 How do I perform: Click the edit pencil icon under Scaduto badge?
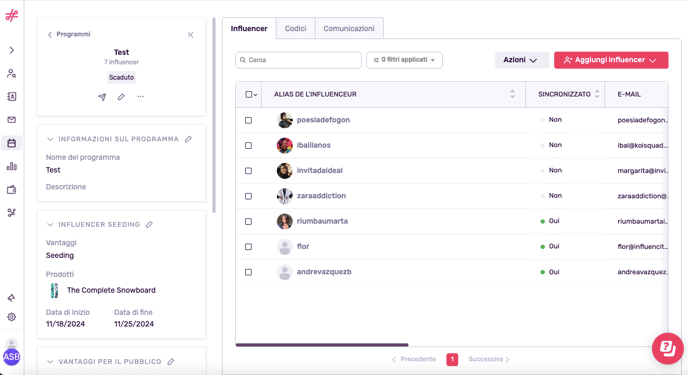pos(121,96)
